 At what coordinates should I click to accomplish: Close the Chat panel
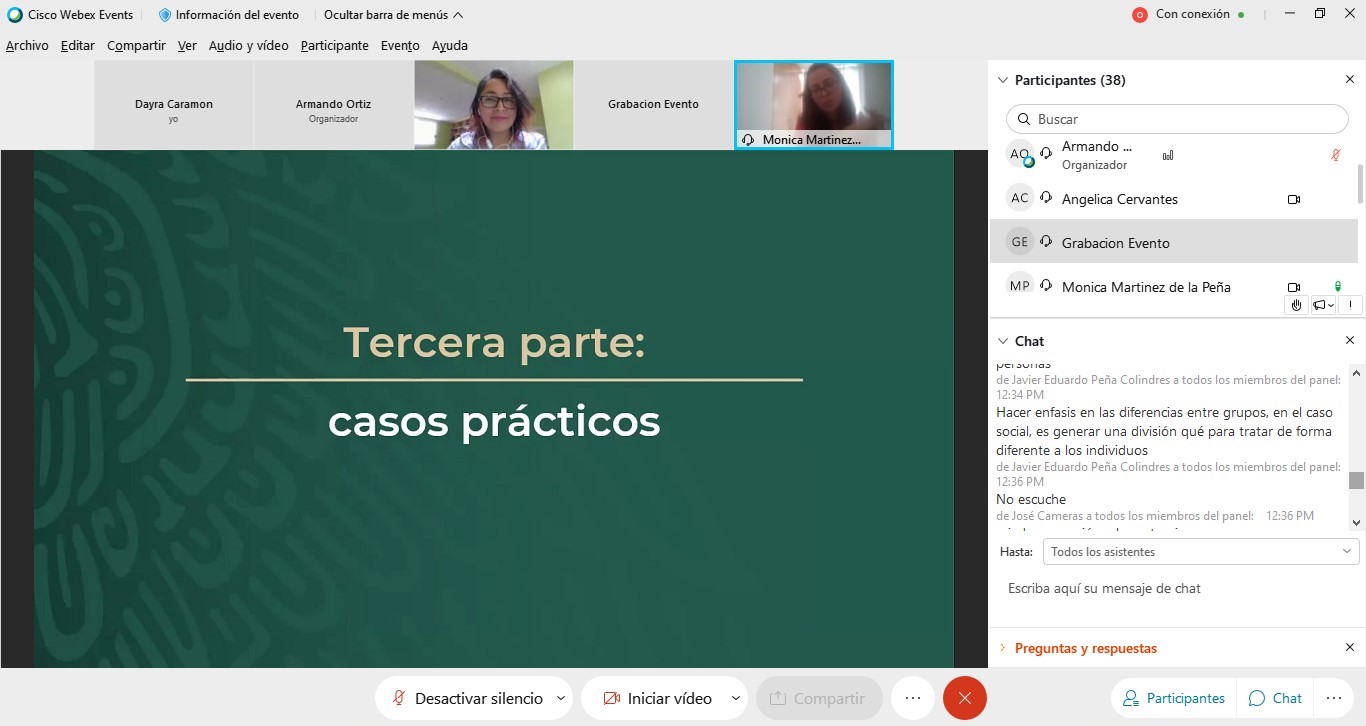point(1349,341)
